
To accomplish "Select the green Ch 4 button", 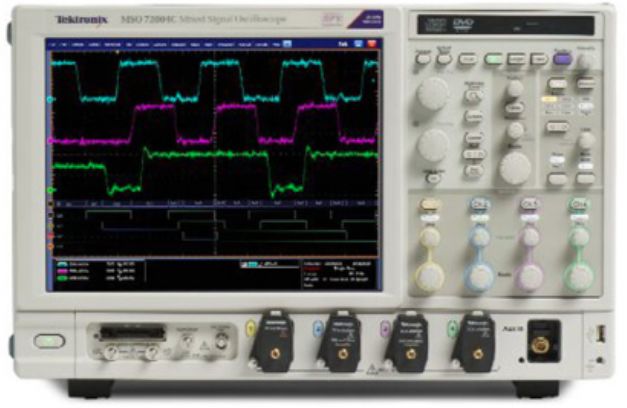I will (x=578, y=205).
